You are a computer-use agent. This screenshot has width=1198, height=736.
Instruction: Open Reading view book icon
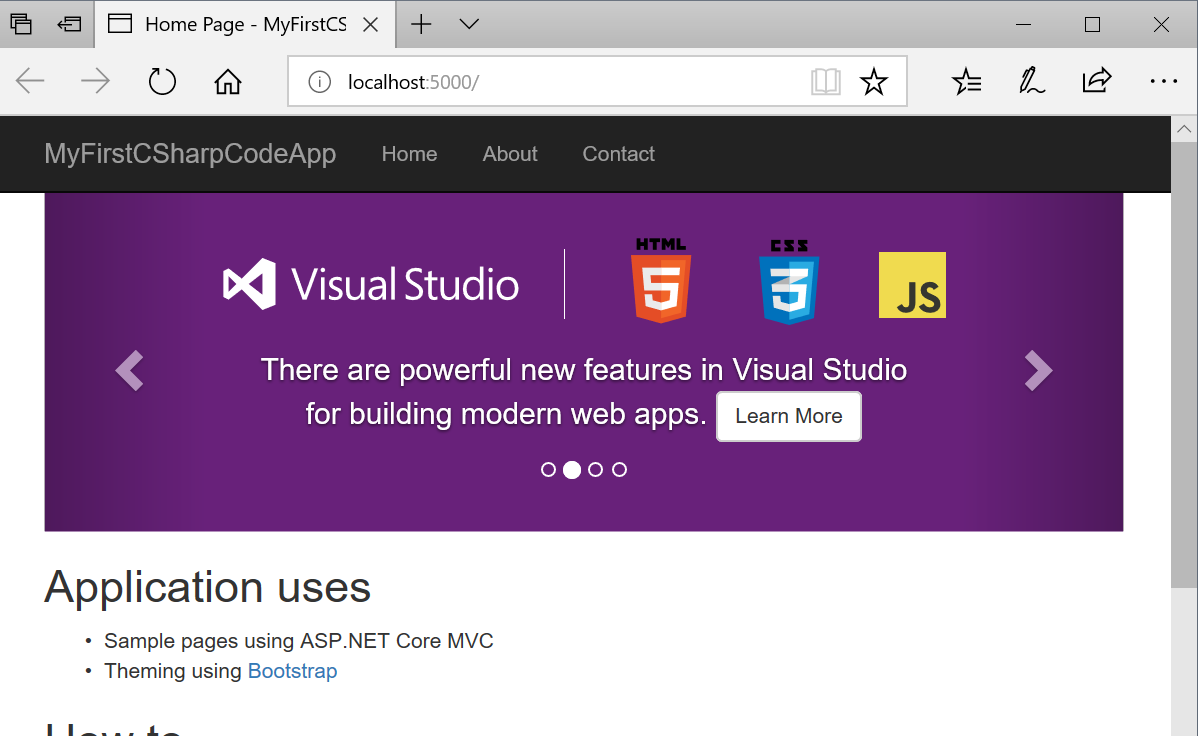pyautogui.click(x=825, y=81)
